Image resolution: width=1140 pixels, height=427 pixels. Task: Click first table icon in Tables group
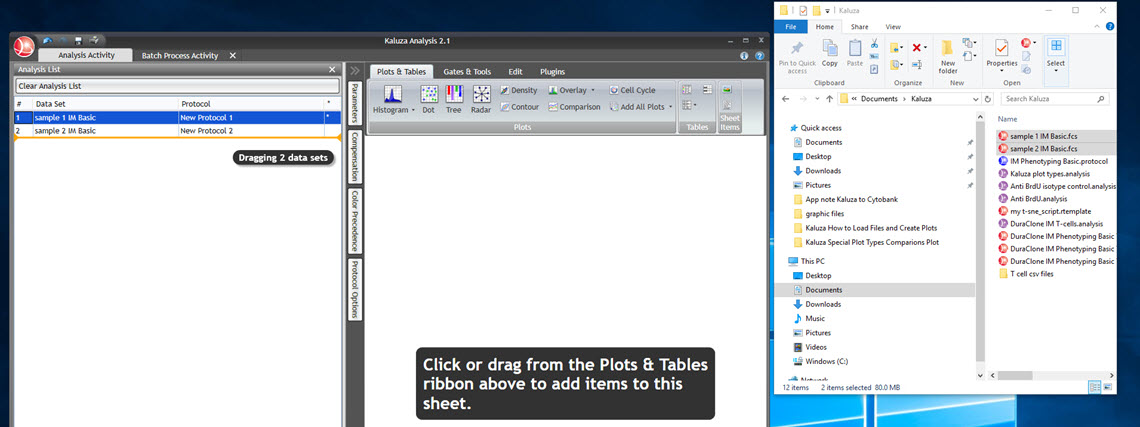[x=687, y=89]
